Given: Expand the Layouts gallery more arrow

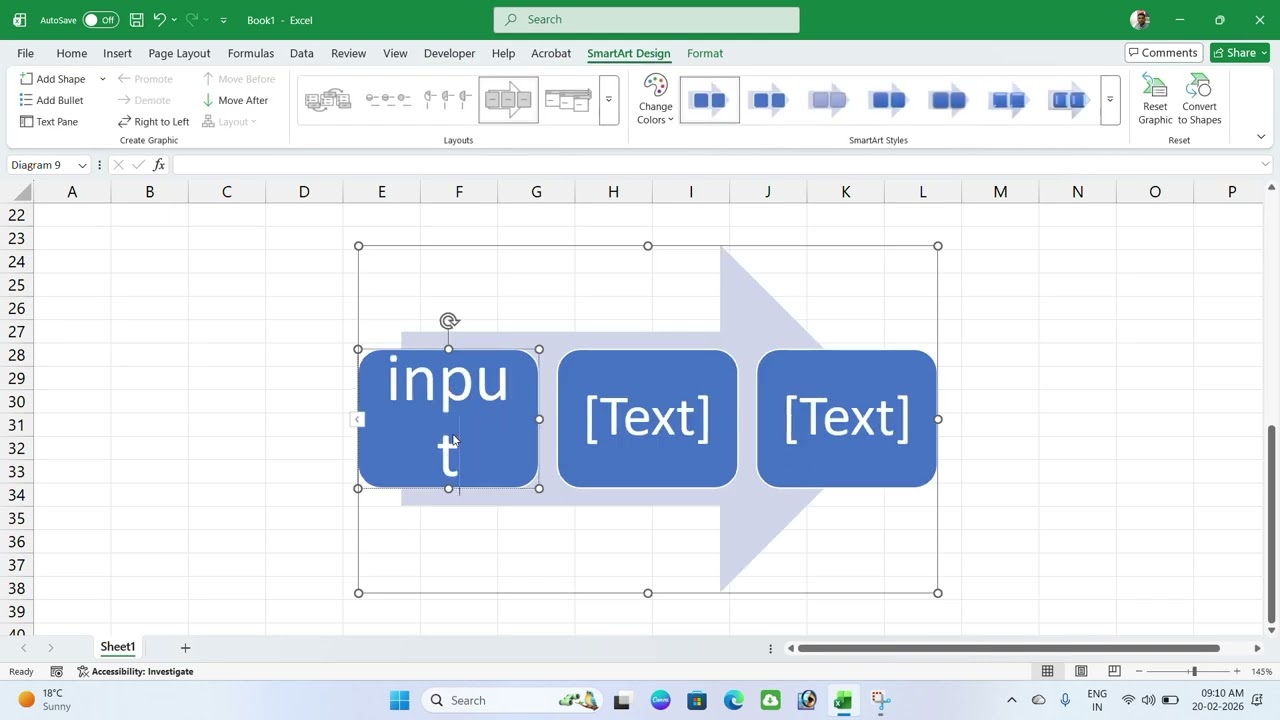Looking at the screenshot, I should (x=608, y=100).
